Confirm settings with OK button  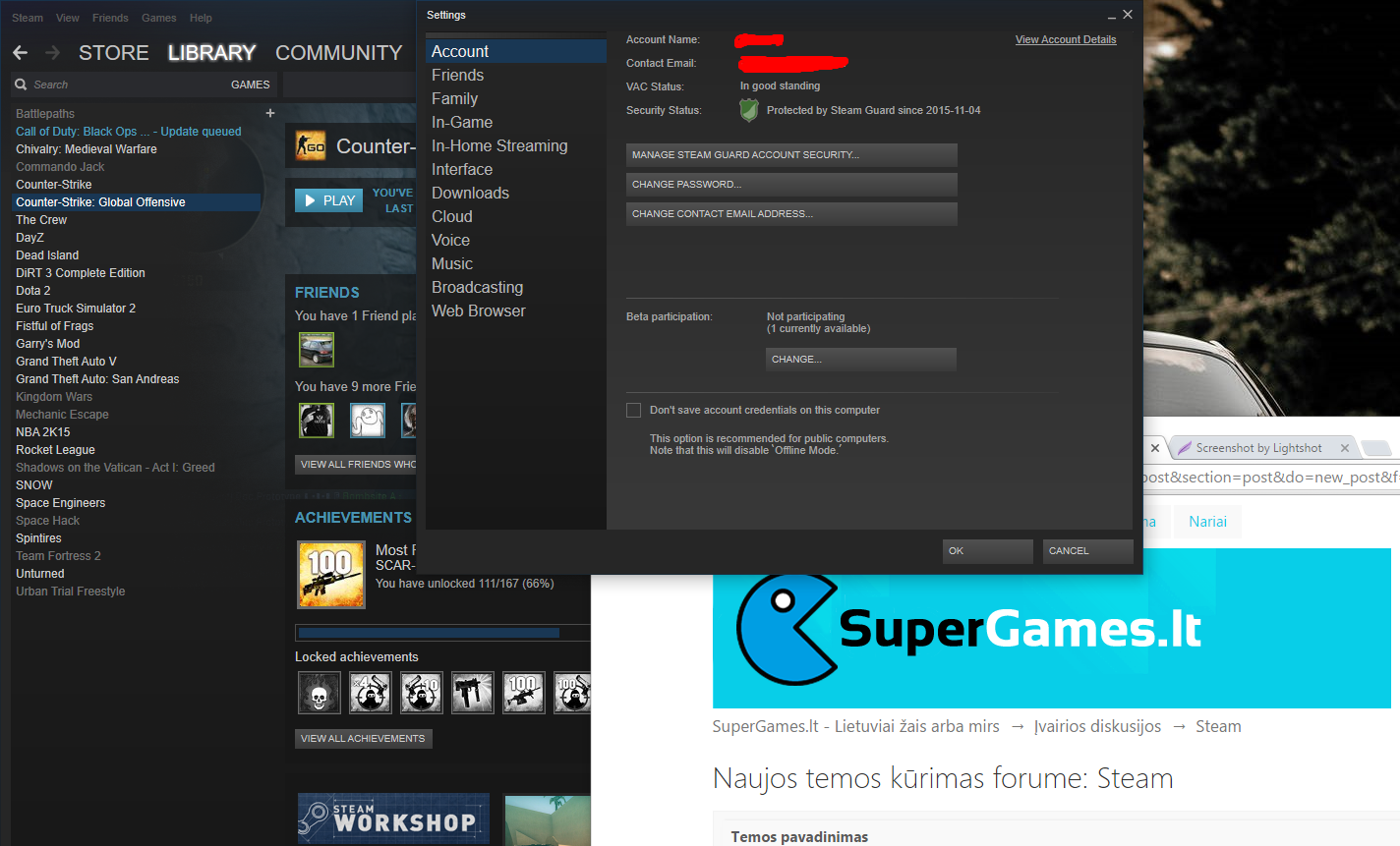pos(988,551)
